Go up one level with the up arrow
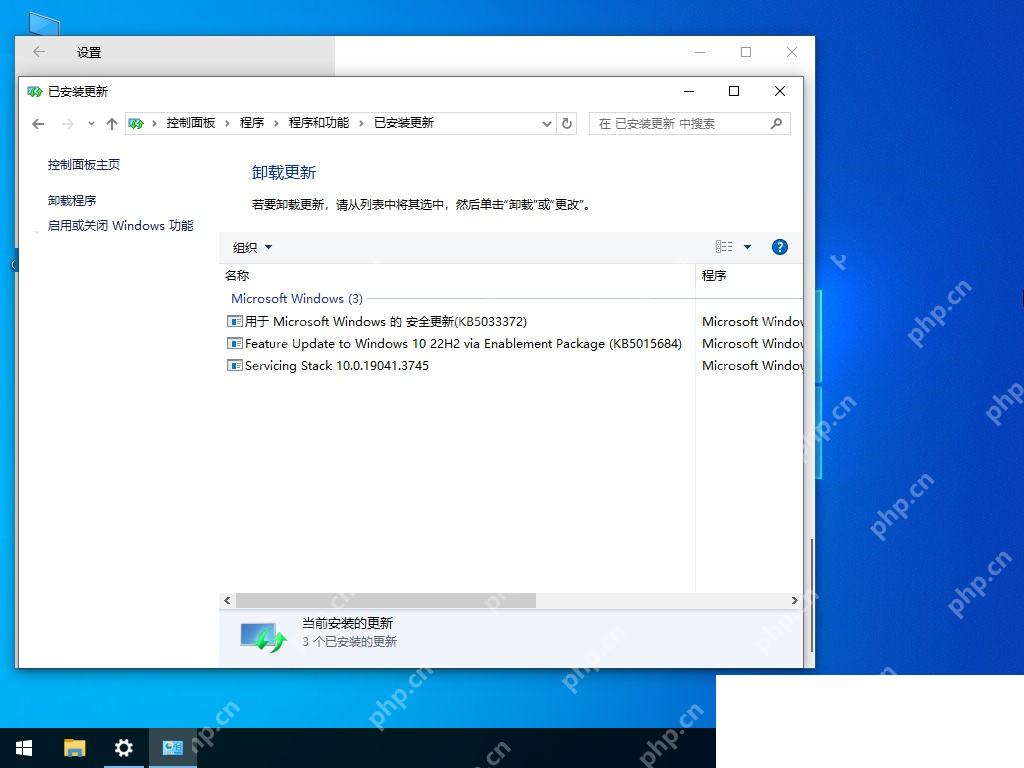Viewport: 1024px width, 768px height. click(112, 123)
